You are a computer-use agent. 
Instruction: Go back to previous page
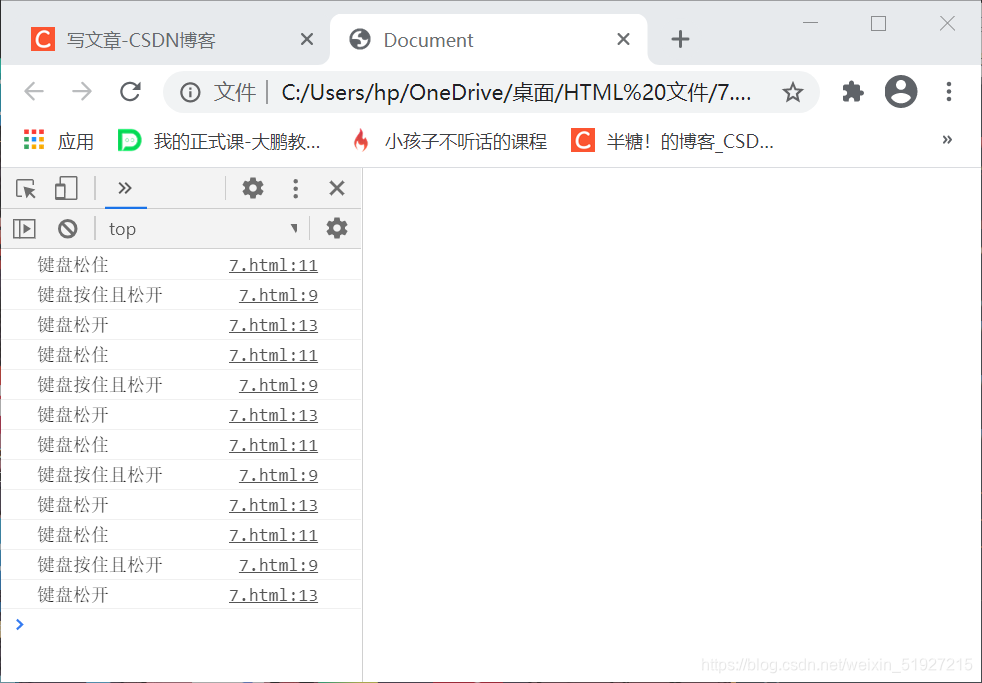[34, 92]
